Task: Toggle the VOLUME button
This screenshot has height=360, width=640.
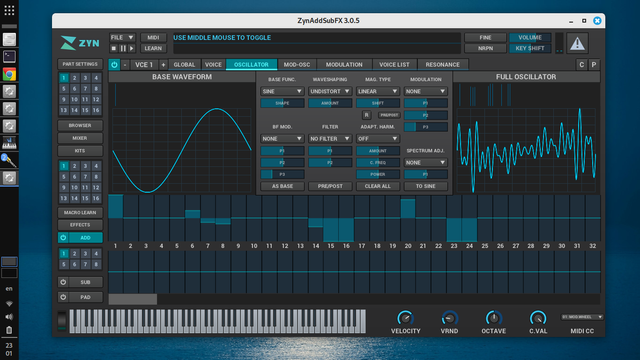Action: point(530,38)
